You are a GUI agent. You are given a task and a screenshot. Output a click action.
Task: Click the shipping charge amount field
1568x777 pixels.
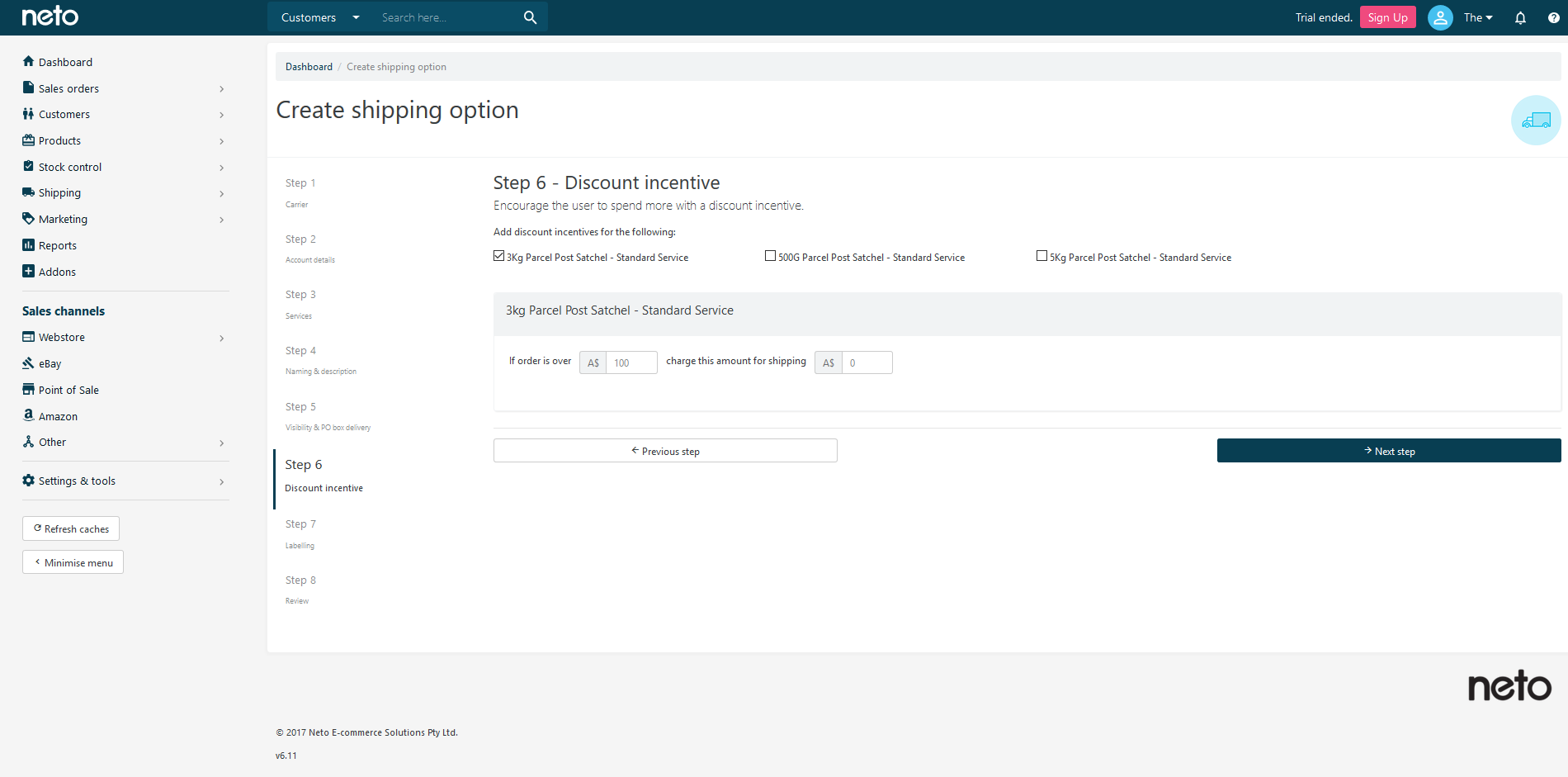click(867, 362)
